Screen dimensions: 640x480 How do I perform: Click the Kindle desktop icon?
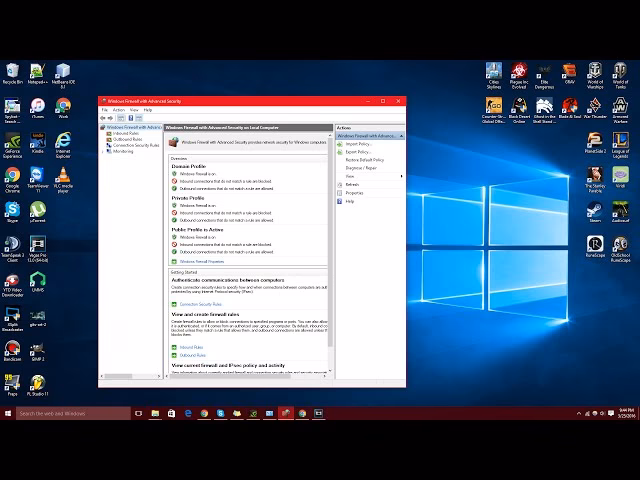pyautogui.click(x=38, y=143)
